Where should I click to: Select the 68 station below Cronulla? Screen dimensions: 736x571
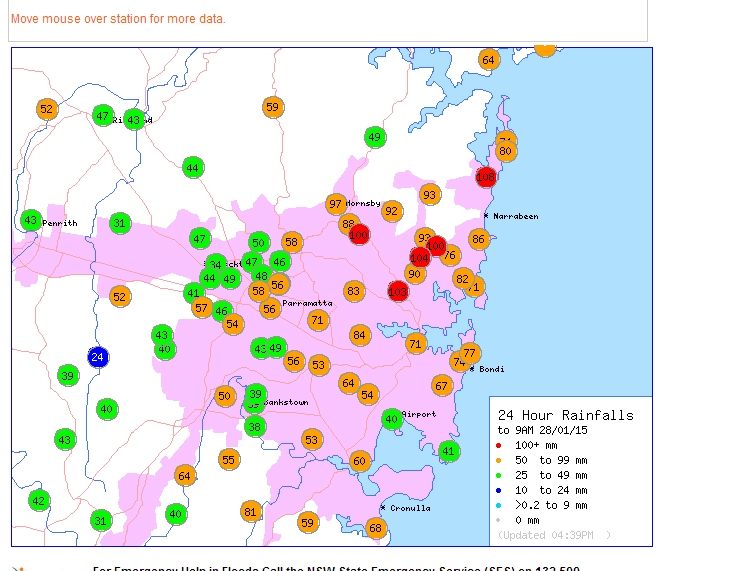point(375,528)
